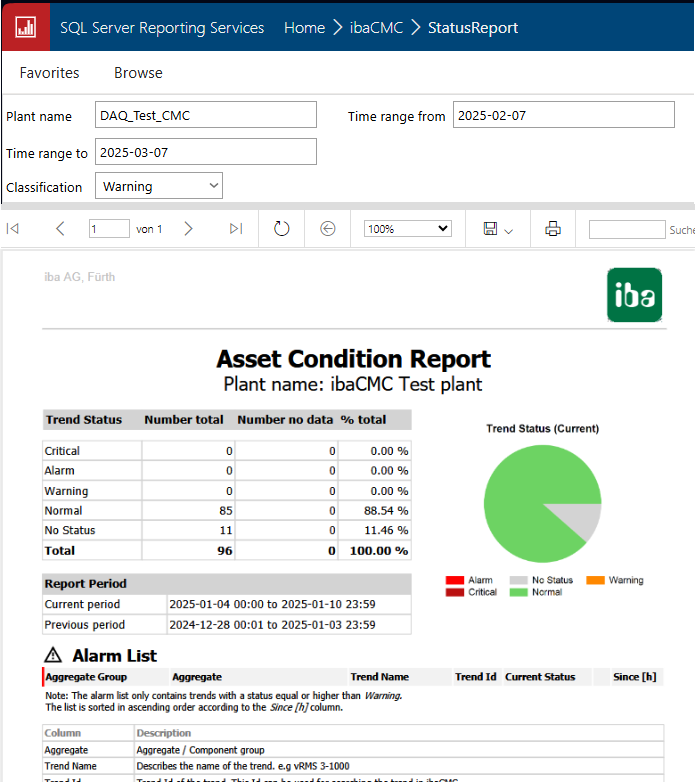Viewport: 695px width, 782px height.
Task: Open the save export menu
Action: click(490, 229)
